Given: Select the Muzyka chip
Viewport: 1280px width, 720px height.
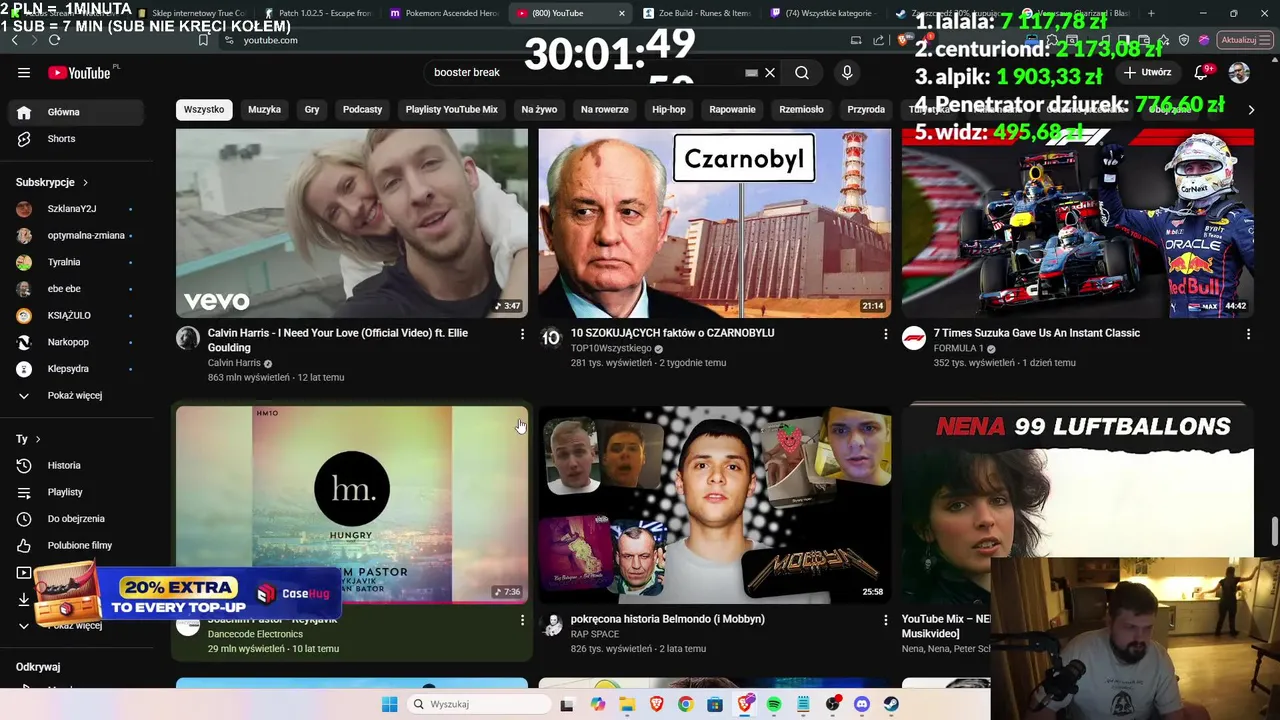Looking at the screenshot, I should coord(264,109).
